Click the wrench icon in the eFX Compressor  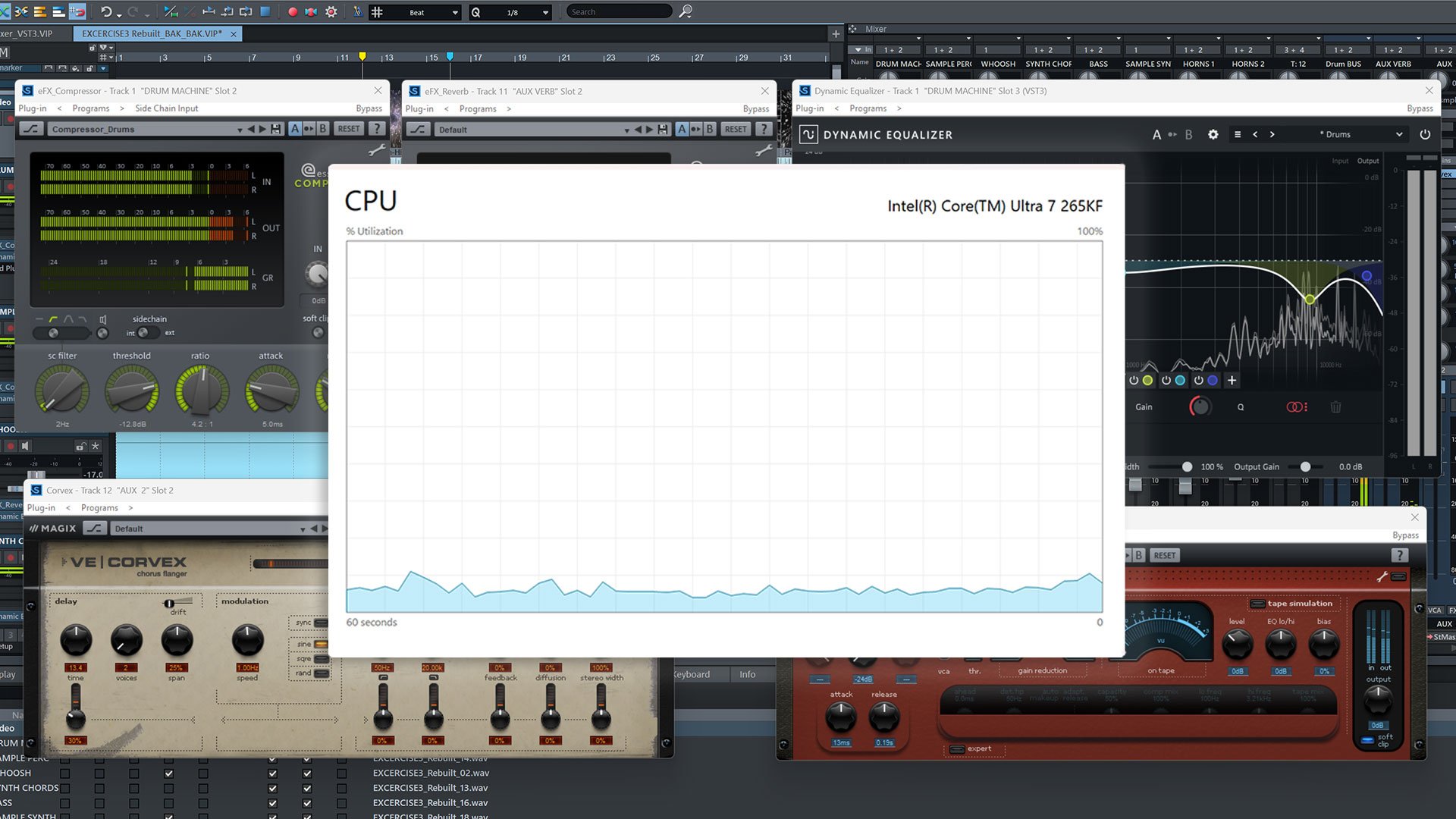click(x=377, y=149)
